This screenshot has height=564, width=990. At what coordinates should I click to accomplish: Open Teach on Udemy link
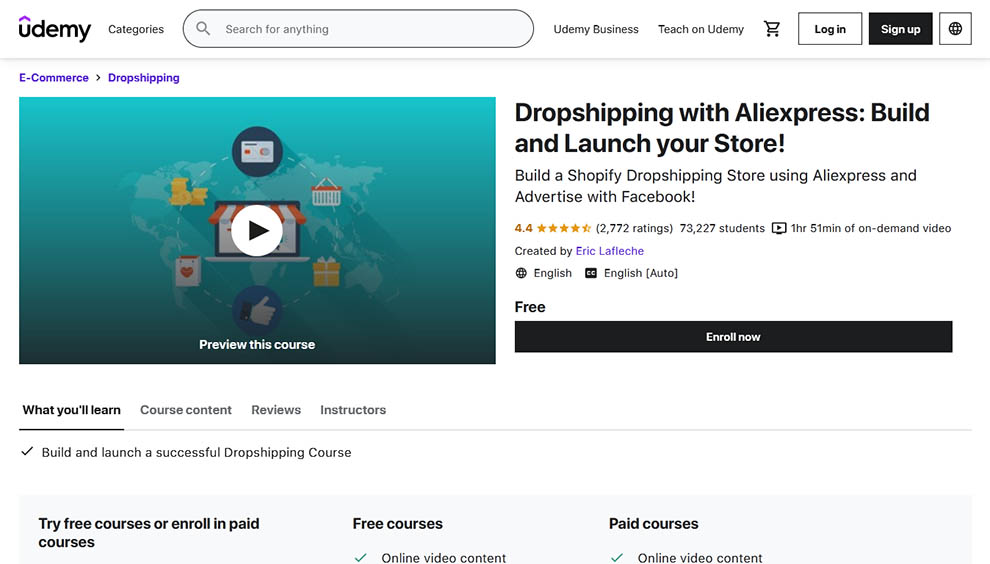coord(701,29)
